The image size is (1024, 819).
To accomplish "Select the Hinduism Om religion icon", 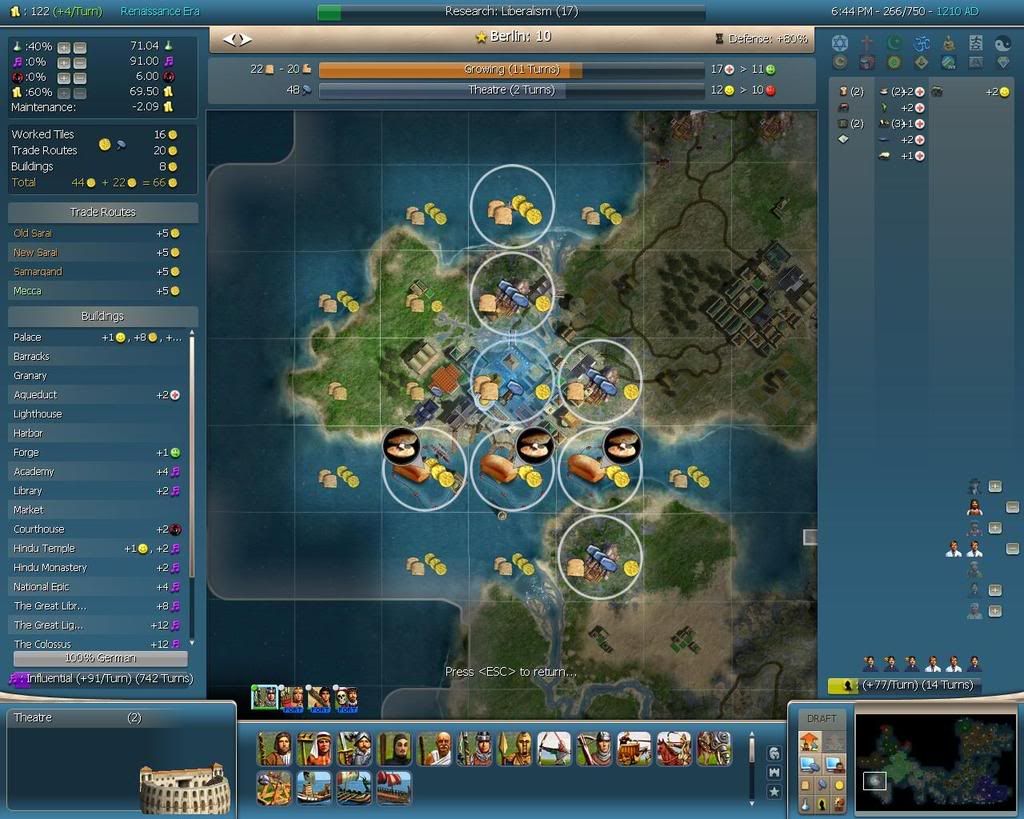I will click(x=921, y=43).
